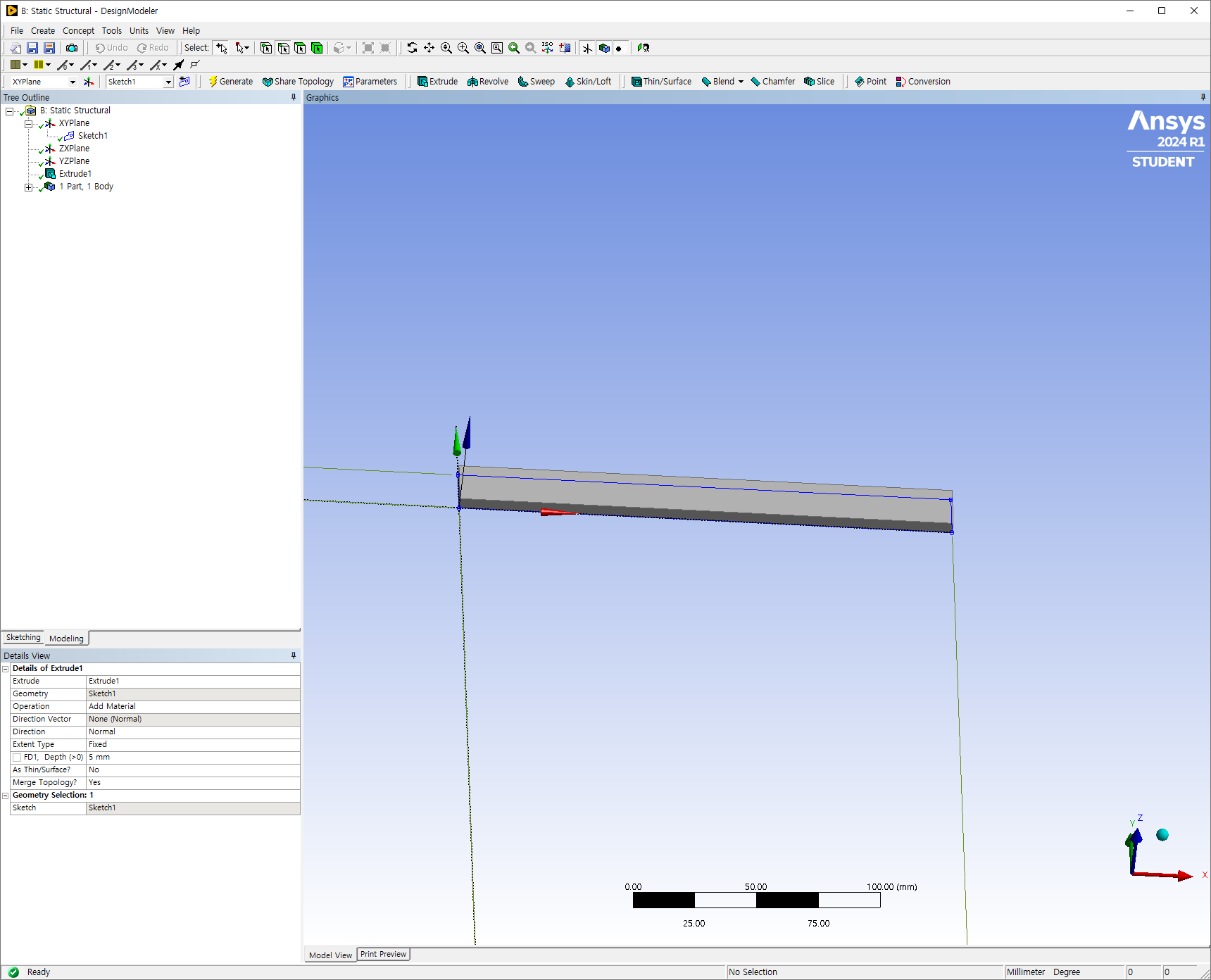Toggle the Display Model icon

point(604,48)
